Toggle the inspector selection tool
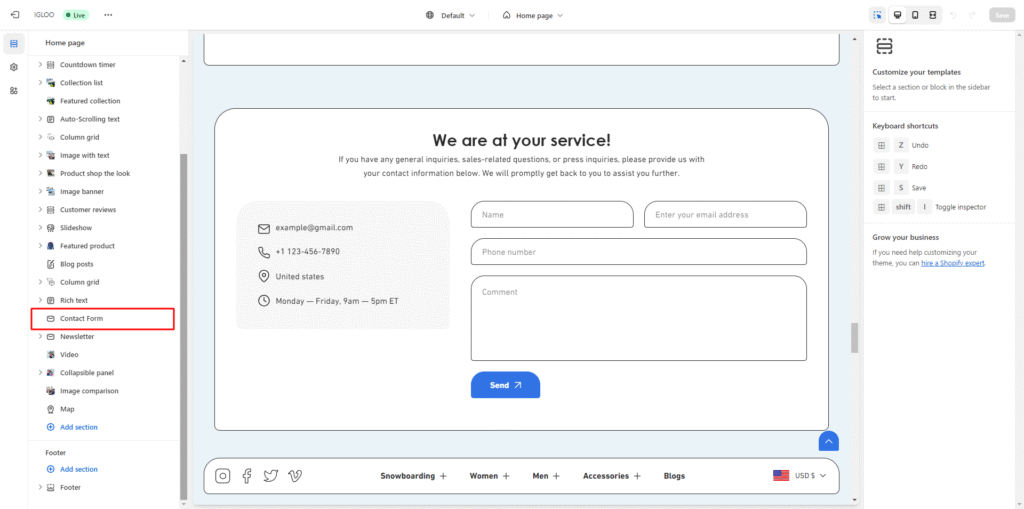The height and width of the screenshot is (509, 1024). tap(877, 15)
